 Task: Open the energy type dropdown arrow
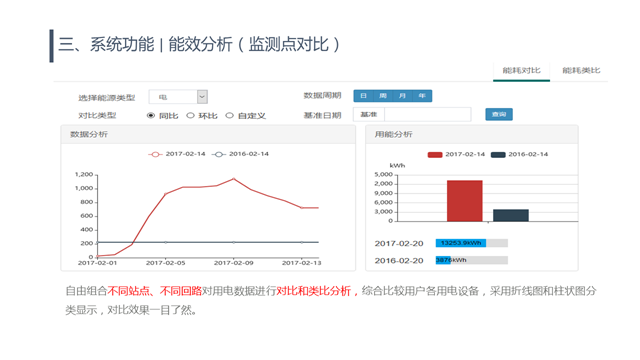coord(202,97)
